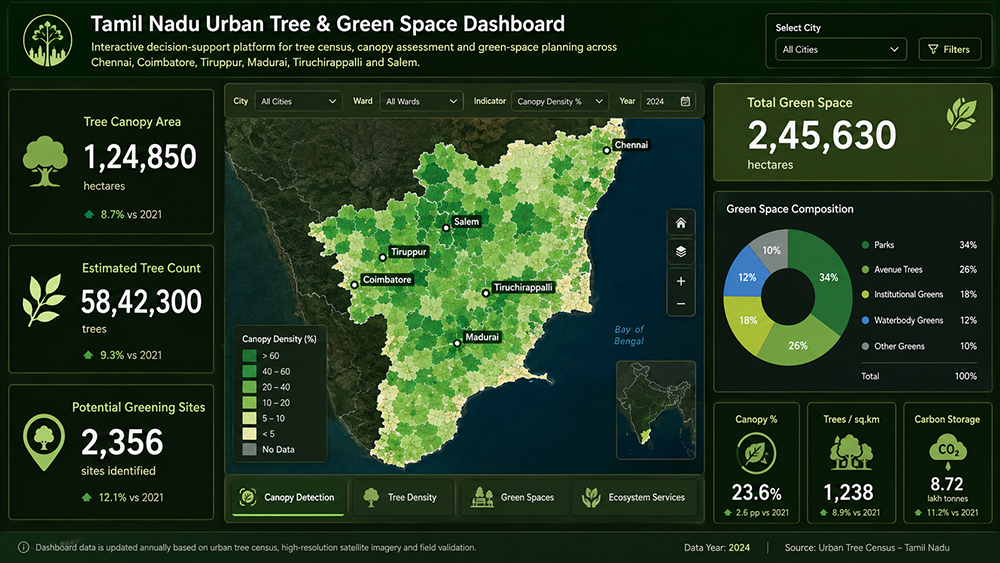
Task: Click the Canopy % leaf circle icon
Action: coord(756,453)
